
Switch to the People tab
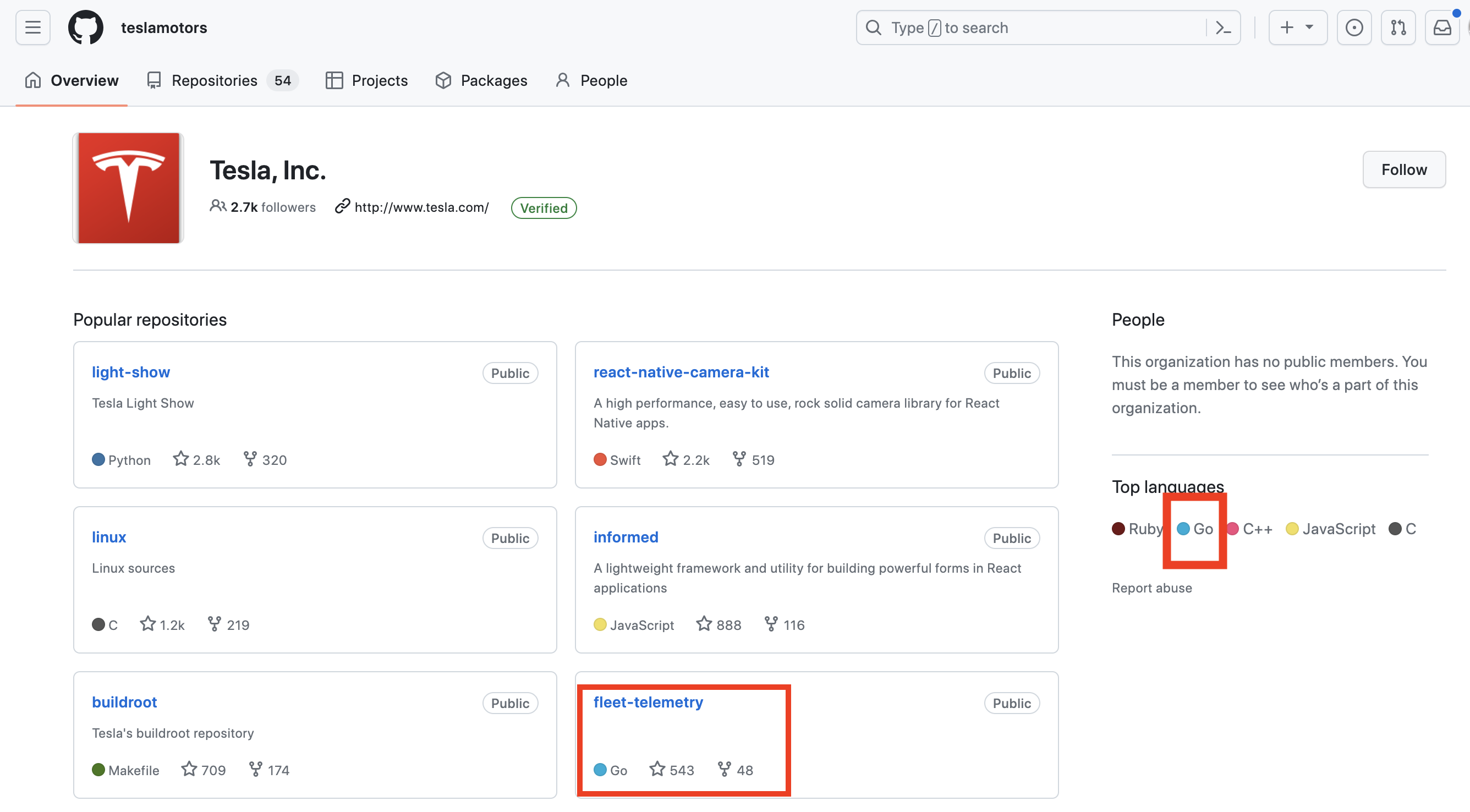pos(591,80)
